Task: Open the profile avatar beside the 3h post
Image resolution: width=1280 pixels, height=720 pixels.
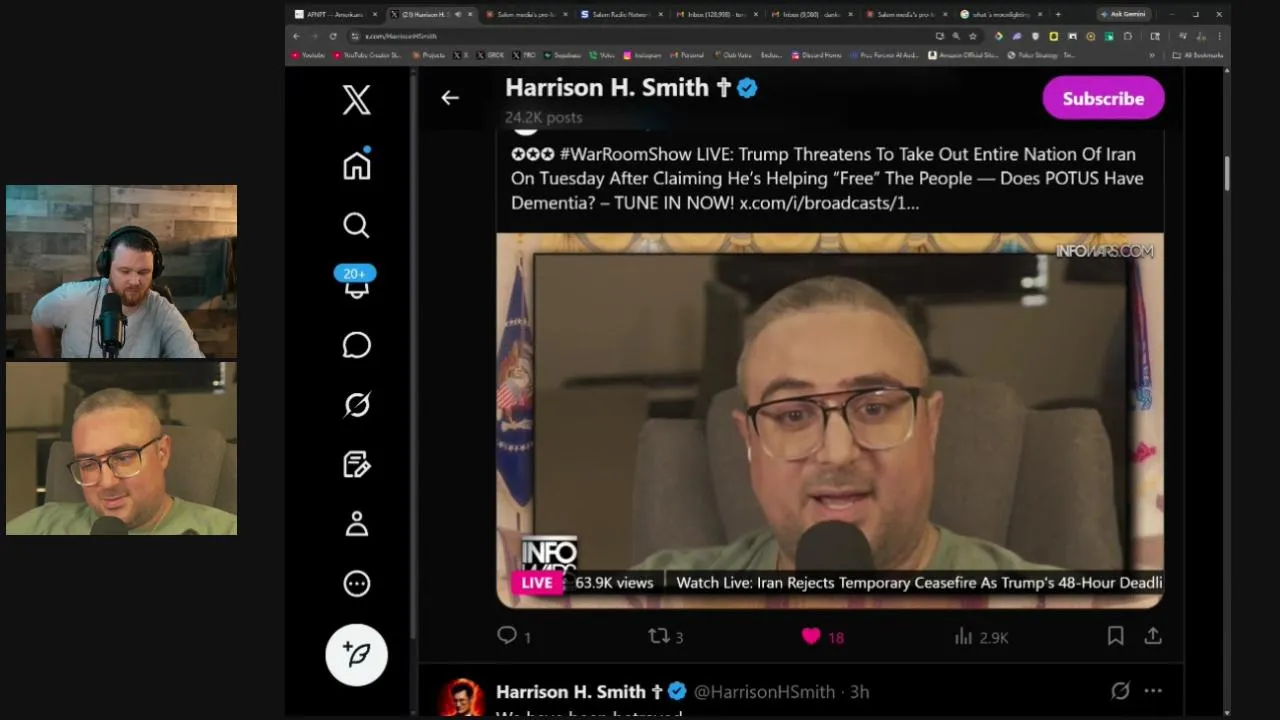Action: point(460,697)
